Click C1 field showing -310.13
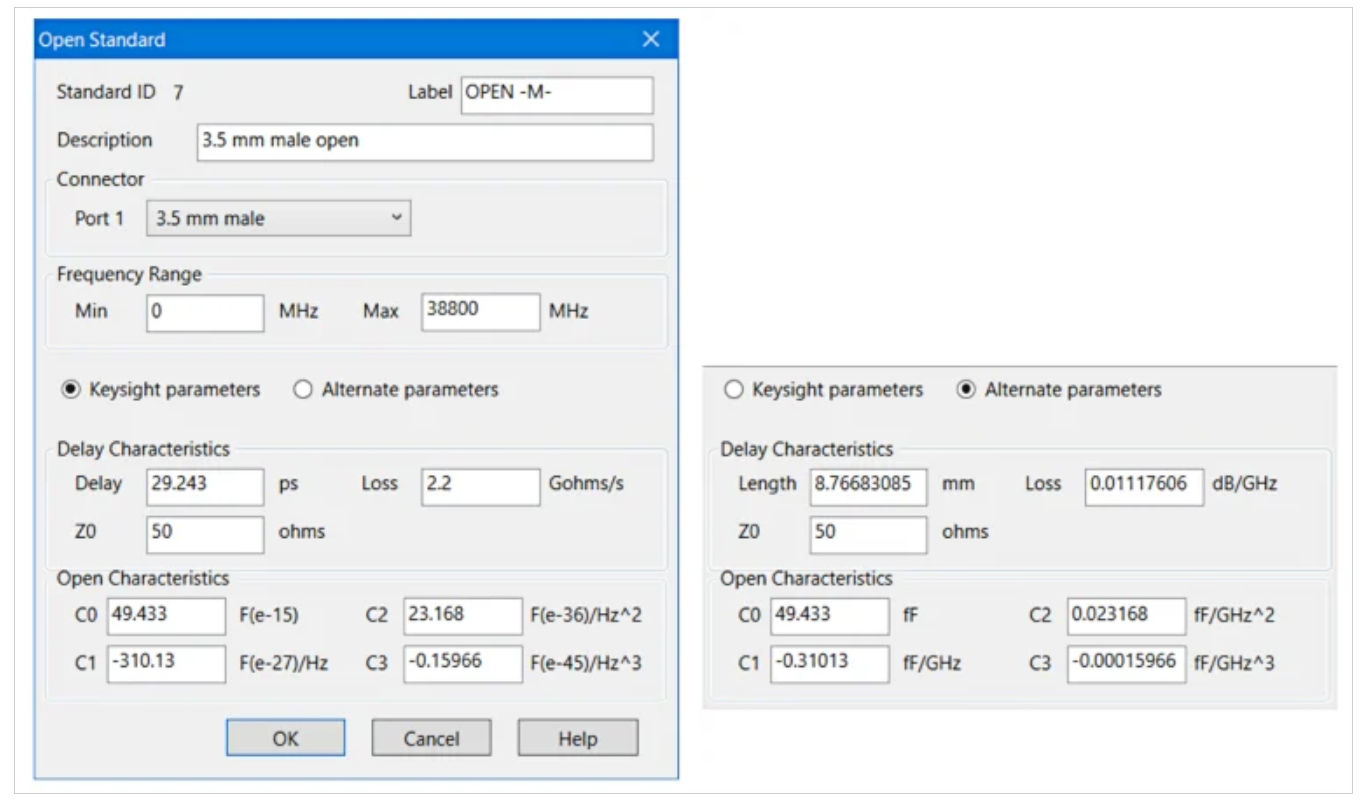 167,664
